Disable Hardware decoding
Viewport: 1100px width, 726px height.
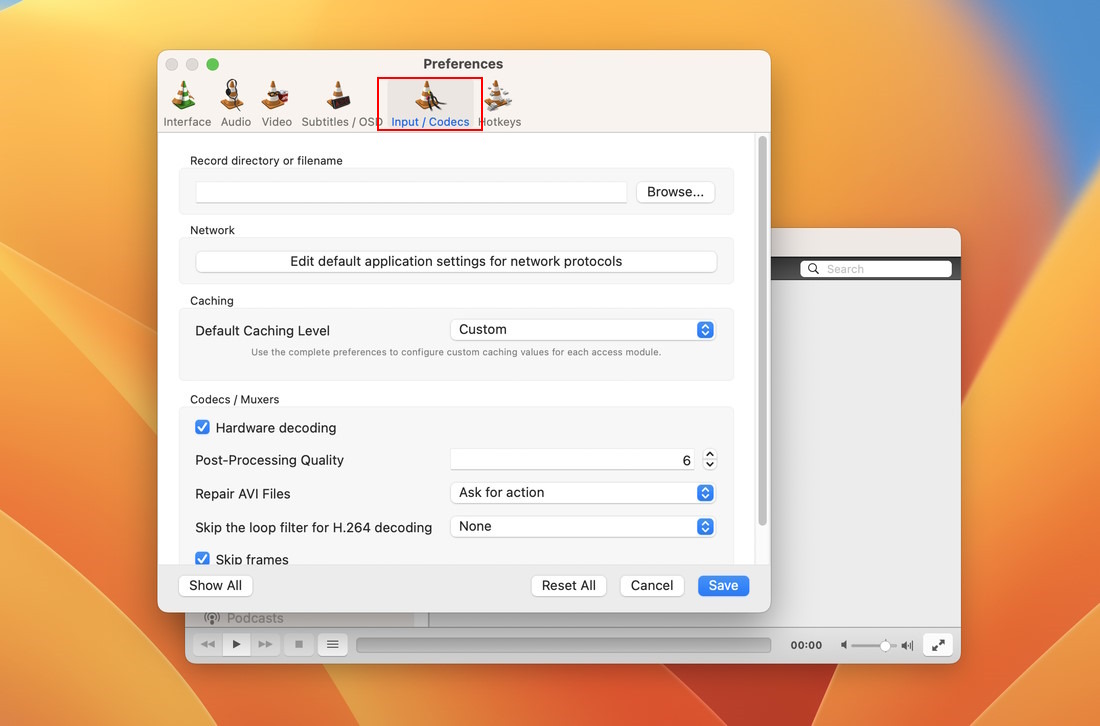click(x=202, y=427)
